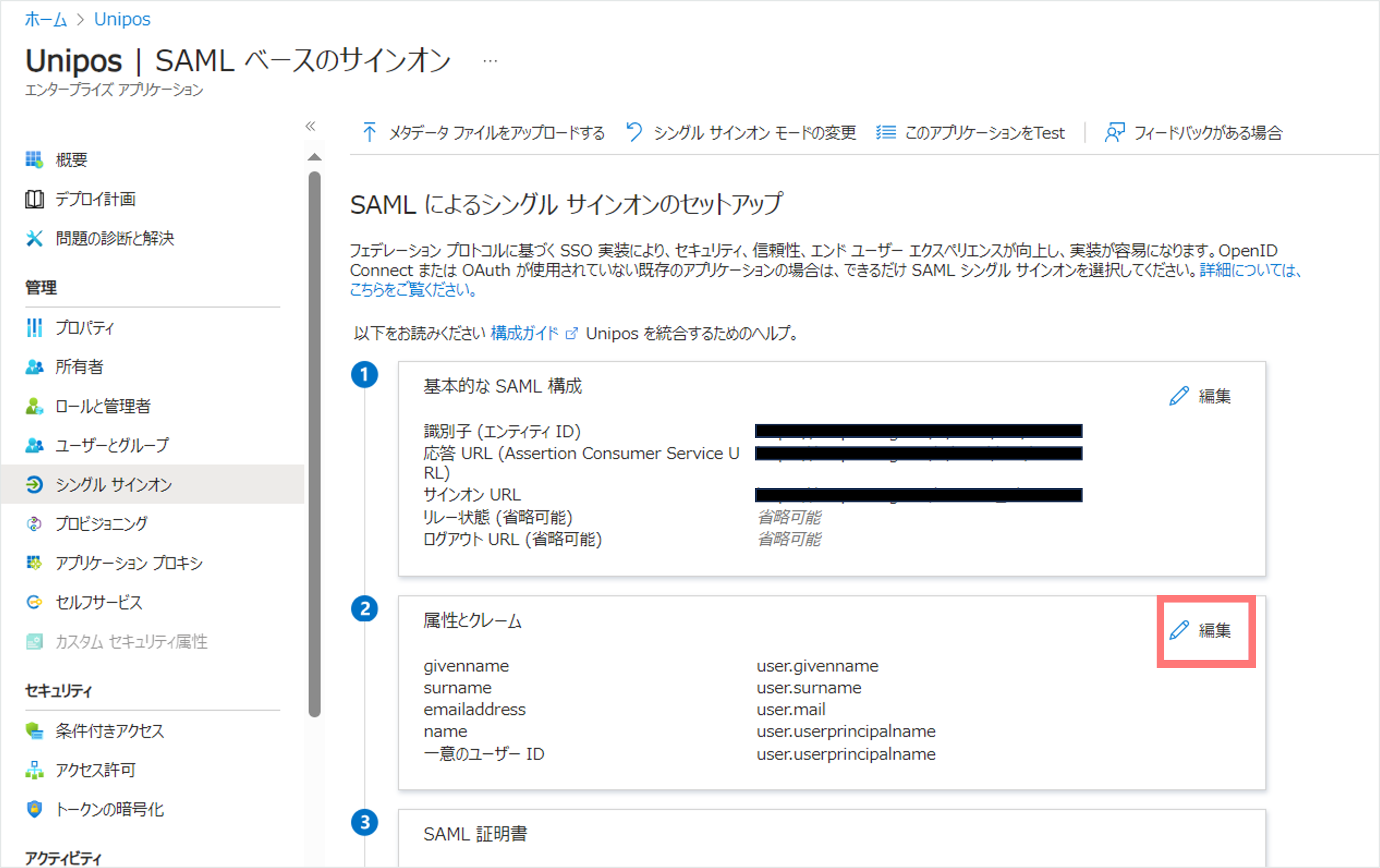Screen dimensions: 1380x868
Task: Click the アクセス許可 hierarchy icon
Action: [34, 770]
